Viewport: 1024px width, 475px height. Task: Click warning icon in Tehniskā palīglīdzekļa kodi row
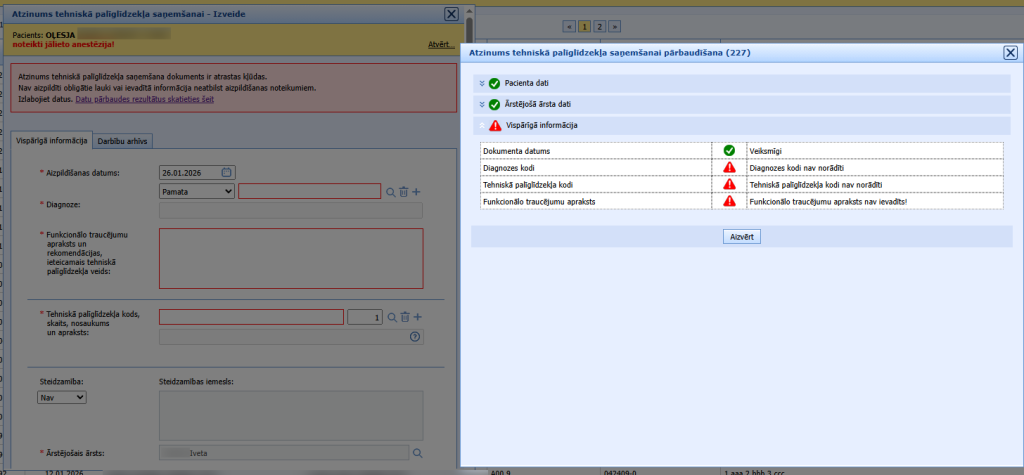pos(729,185)
